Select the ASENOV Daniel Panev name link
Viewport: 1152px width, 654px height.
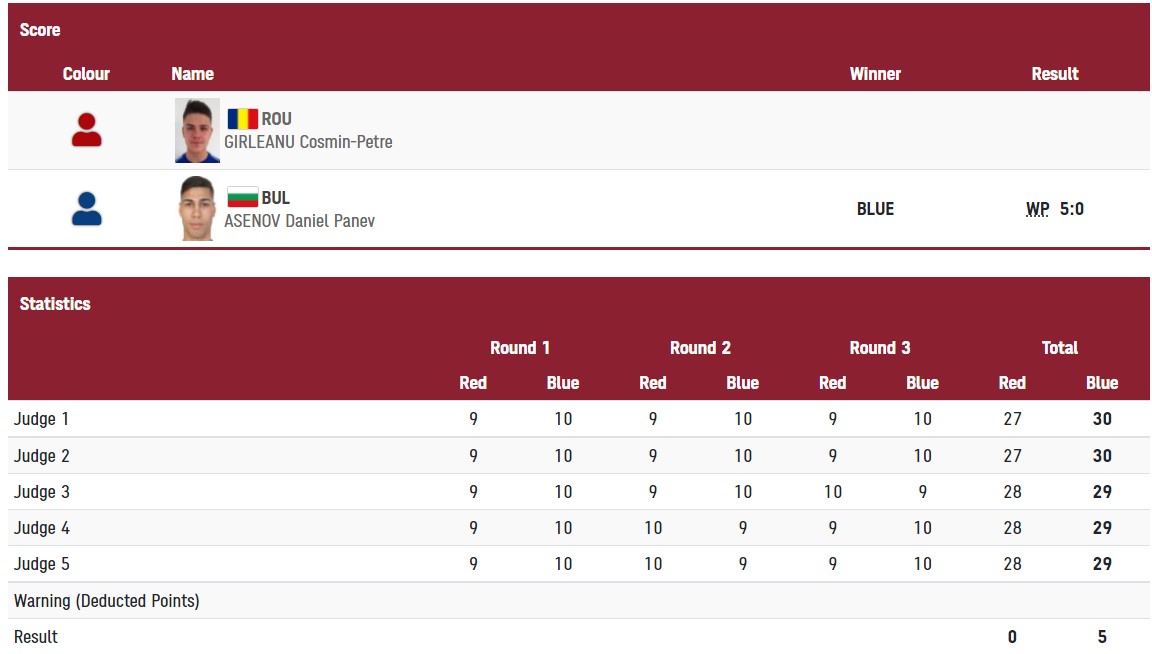(x=300, y=221)
